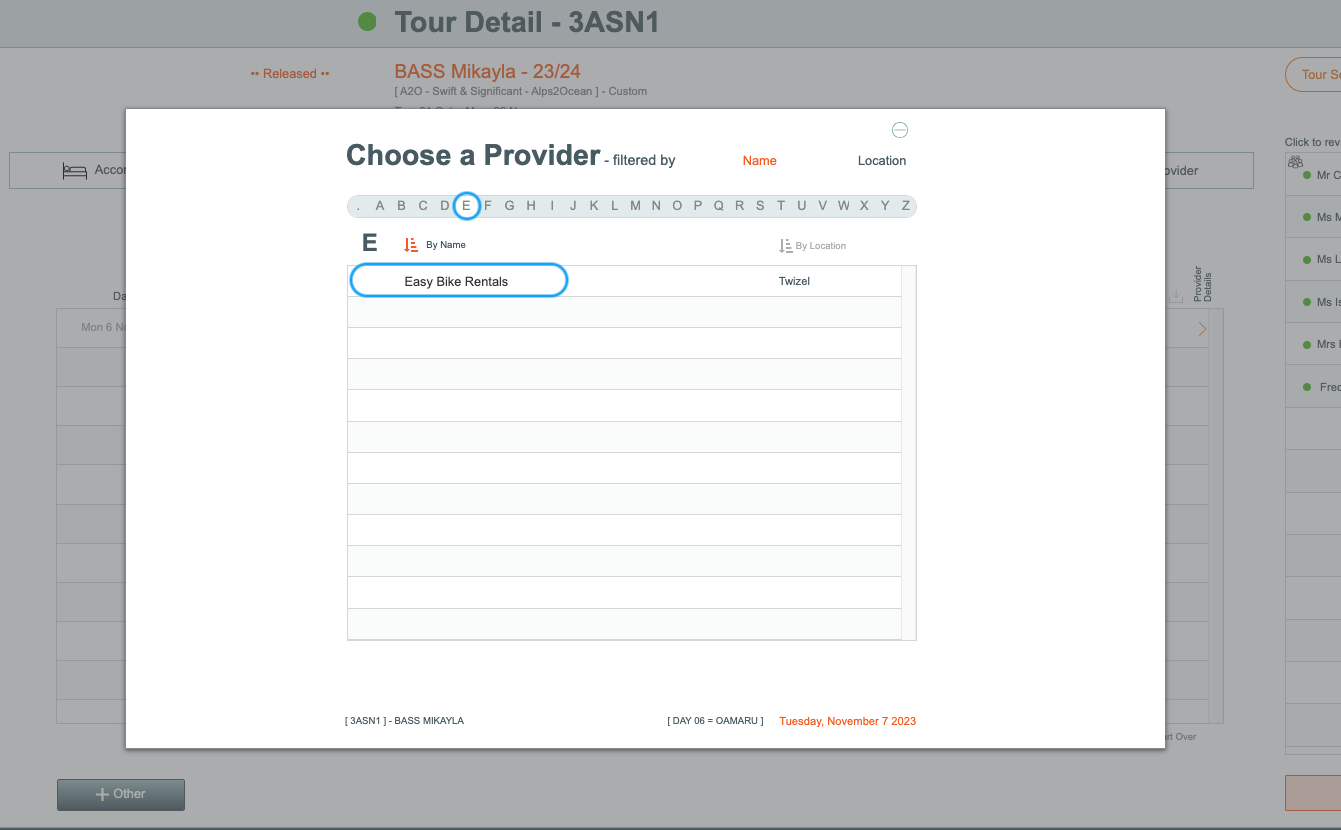Select letter D in alphabet bar
The image size is (1341, 830).
tap(445, 206)
